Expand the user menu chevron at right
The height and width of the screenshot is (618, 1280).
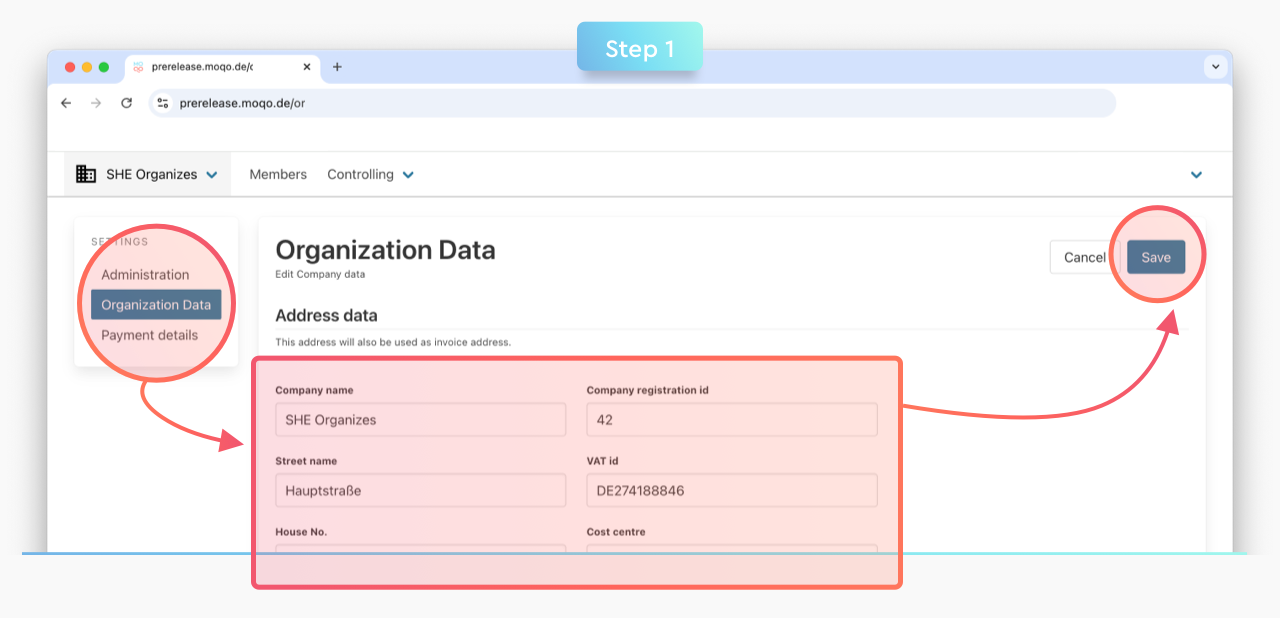(1196, 175)
